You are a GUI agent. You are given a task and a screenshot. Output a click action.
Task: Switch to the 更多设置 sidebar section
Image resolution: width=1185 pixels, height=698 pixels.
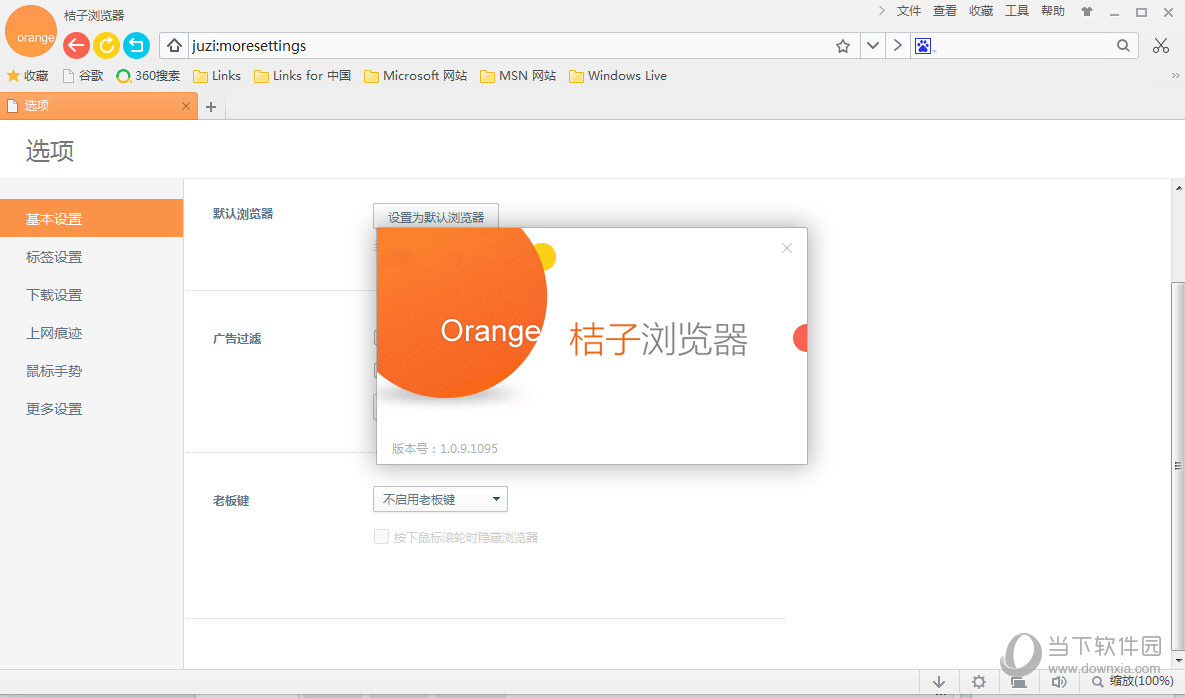click(55, 408)
